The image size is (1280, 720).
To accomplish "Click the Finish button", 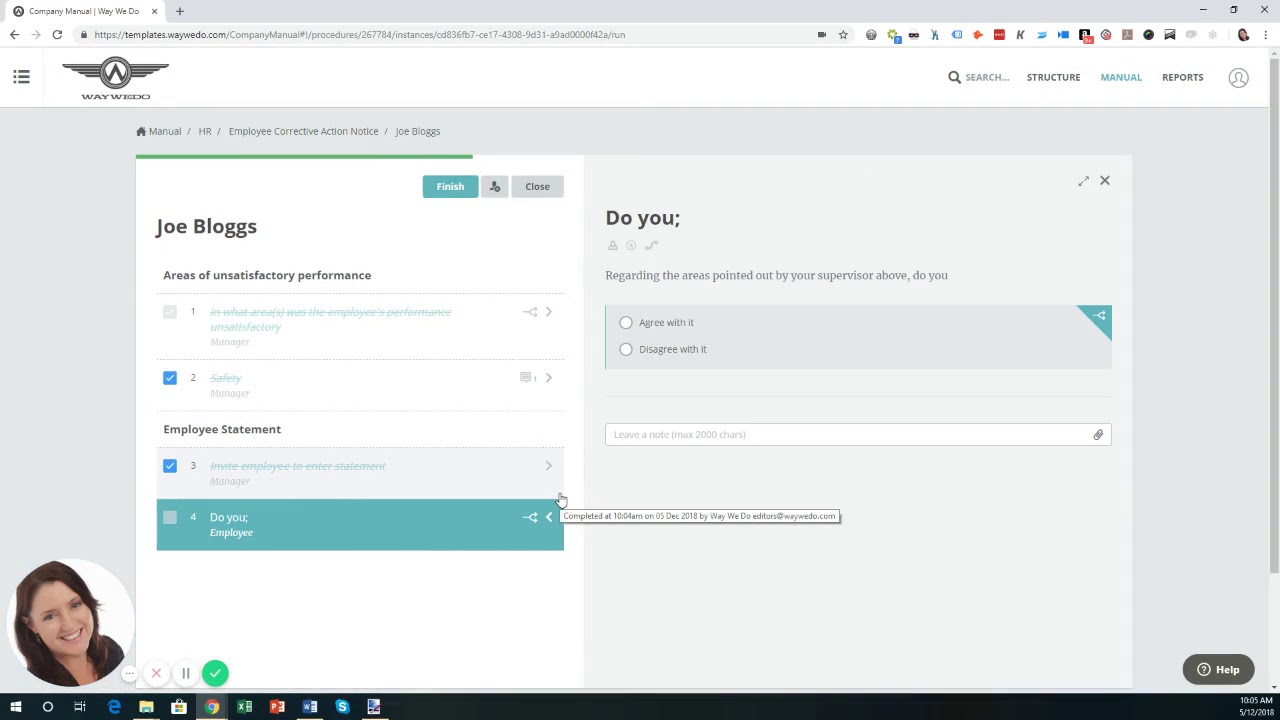I will pyautogui.click(x=450, y=186).
